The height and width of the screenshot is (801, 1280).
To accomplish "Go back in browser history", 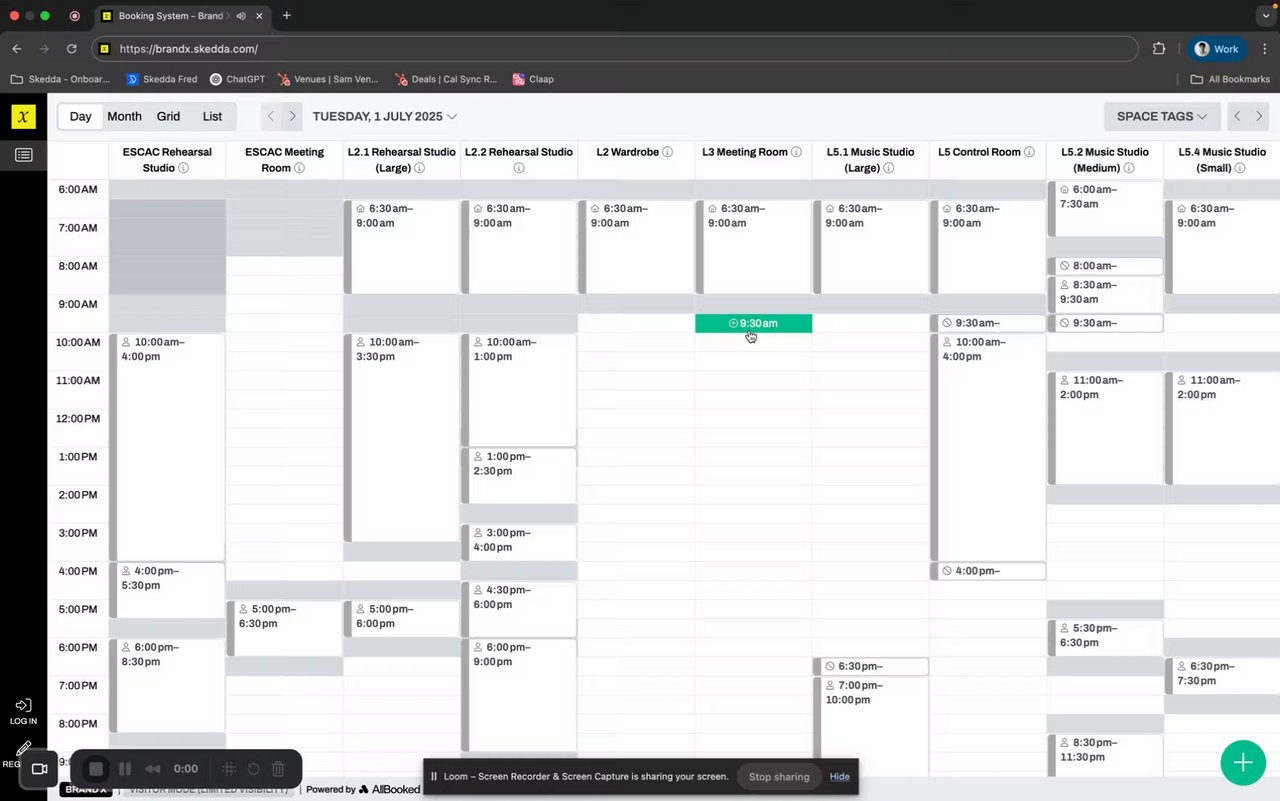I will tap(17, 48).
